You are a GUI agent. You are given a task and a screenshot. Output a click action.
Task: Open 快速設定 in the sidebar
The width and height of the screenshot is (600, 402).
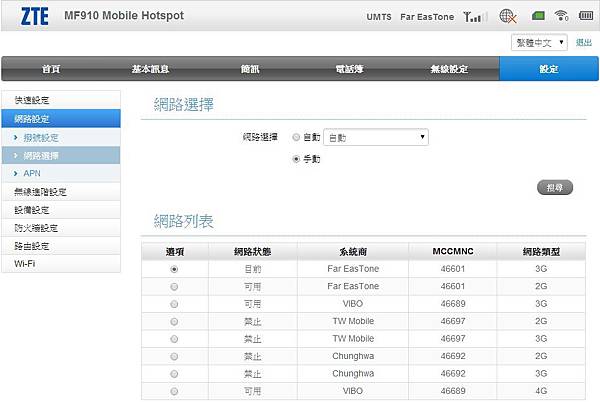[61, 100]
